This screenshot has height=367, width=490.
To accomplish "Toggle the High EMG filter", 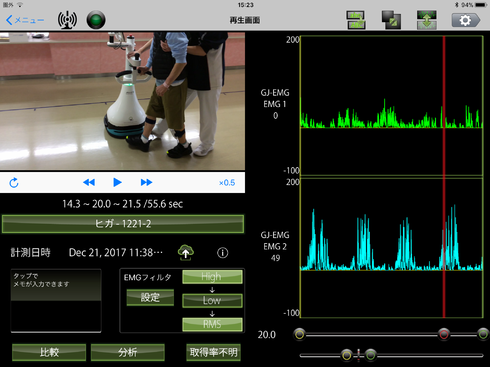I will pyautogui.click(x=212, y=277).
